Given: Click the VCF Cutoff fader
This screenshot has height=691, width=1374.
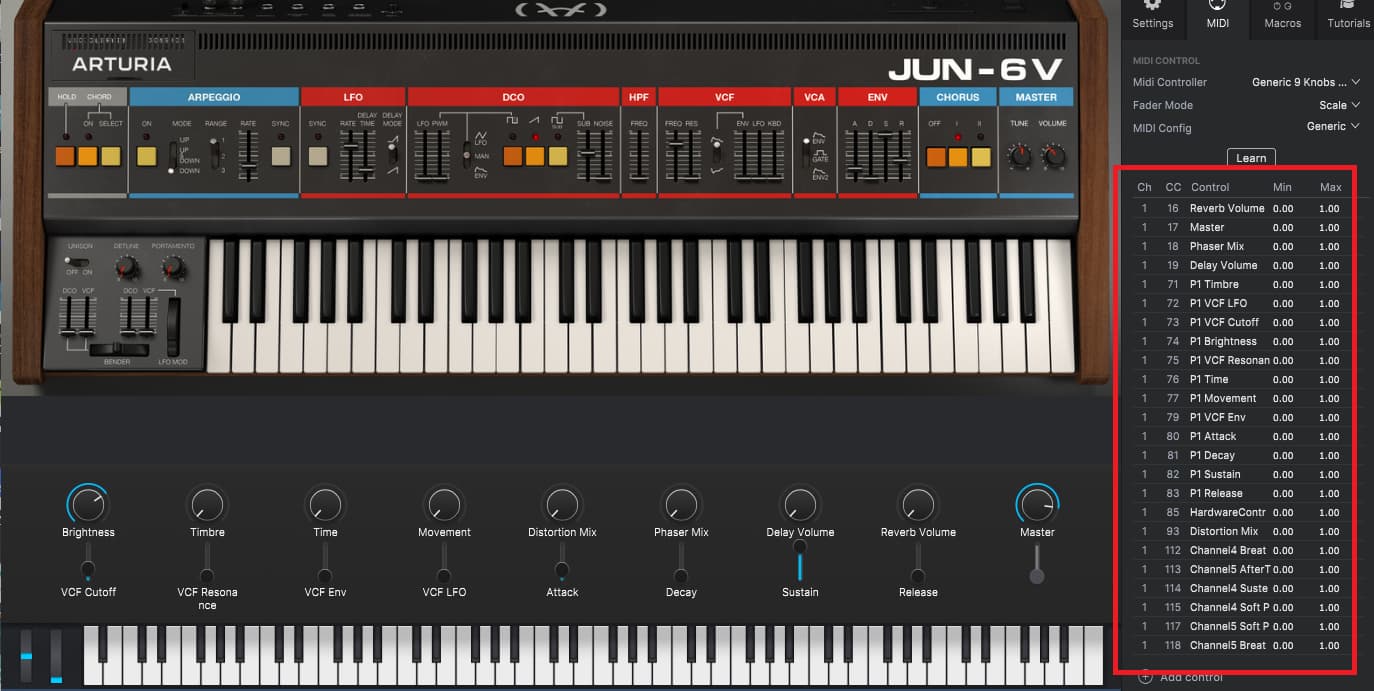Looking at the screenshot, I should tap(88, 562).
